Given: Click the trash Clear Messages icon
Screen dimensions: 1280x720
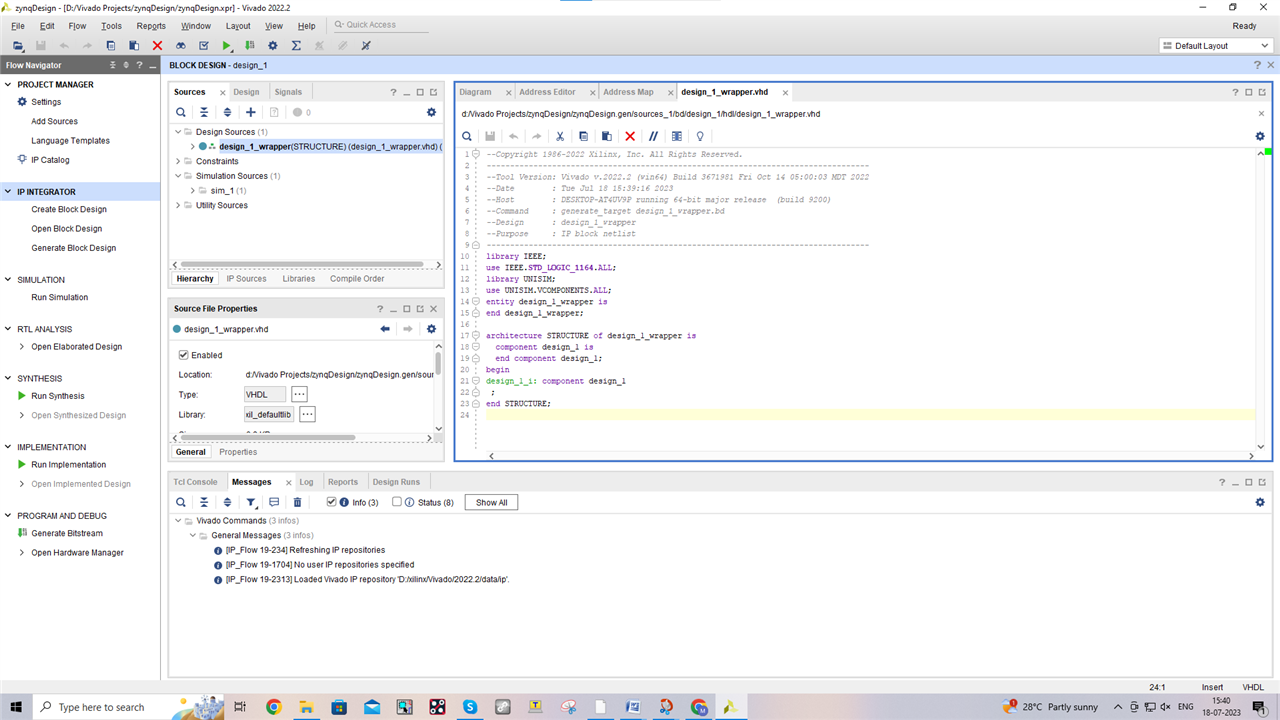Looking at the screenshot, I should pyautogui.click(x=297, y=502).
